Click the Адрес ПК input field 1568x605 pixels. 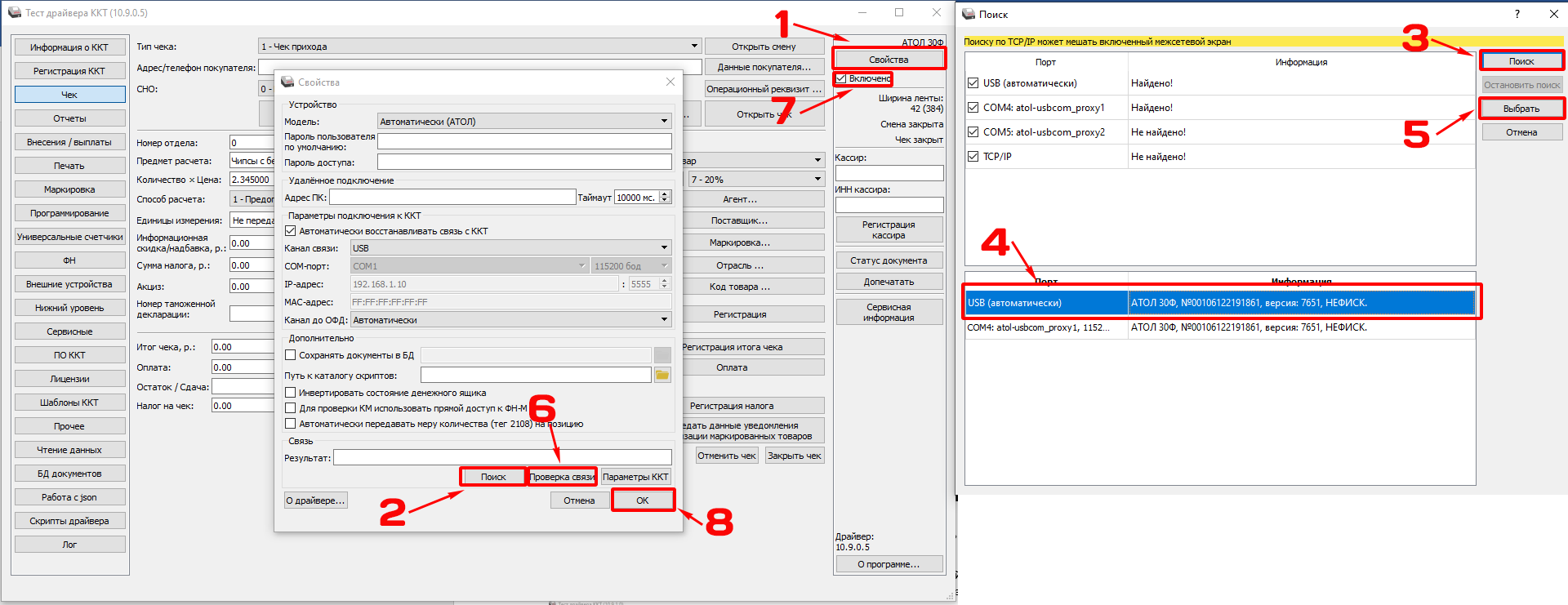(x=452, y=198)
